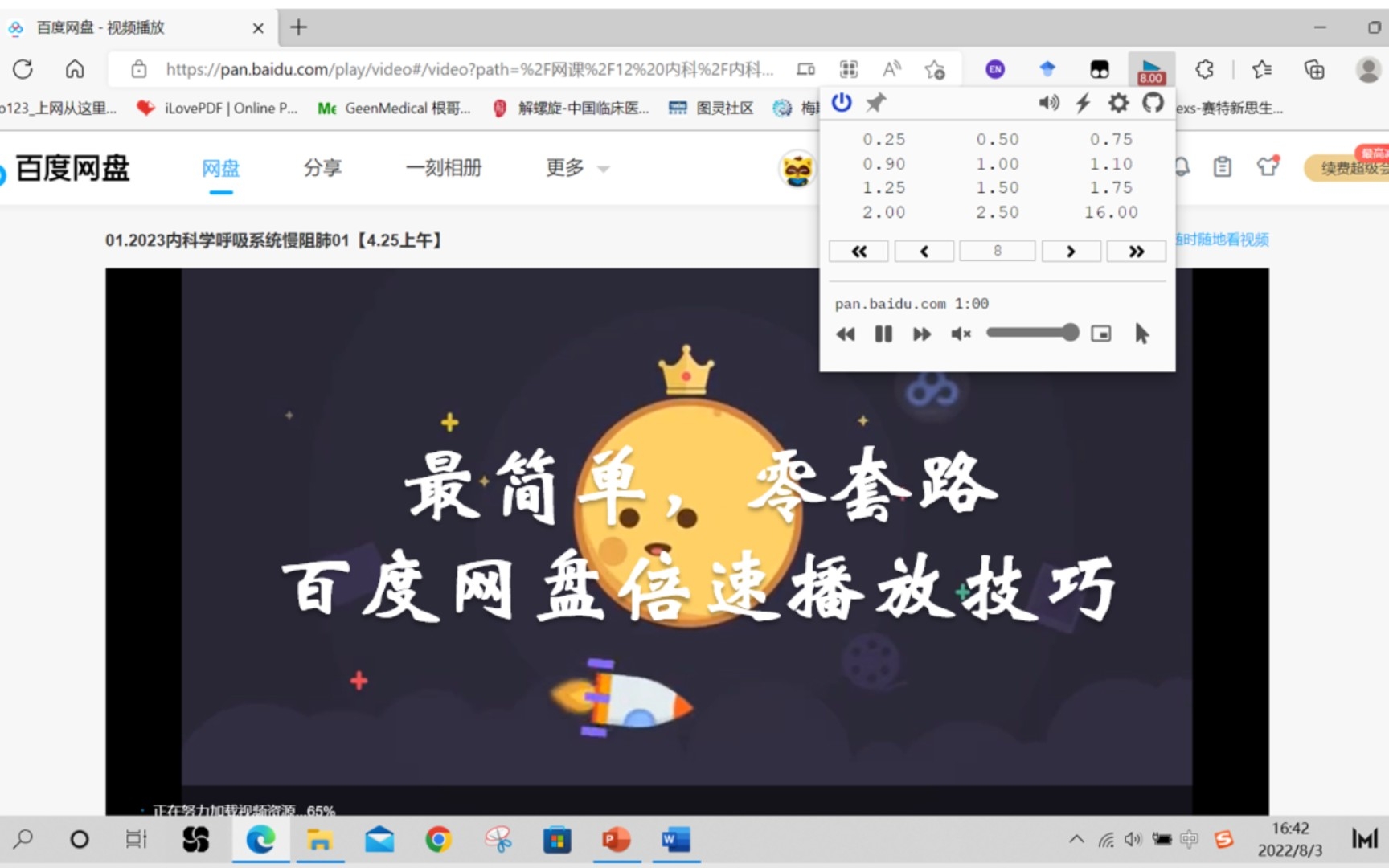Pause the video from the popup
This screenshot has height=868, width=1389.
883,334
